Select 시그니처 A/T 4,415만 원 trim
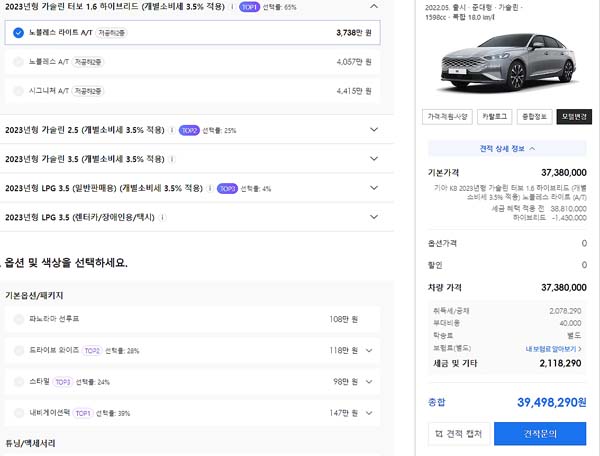This screenshot has width=600, height=456. click(x=192, y=91)
